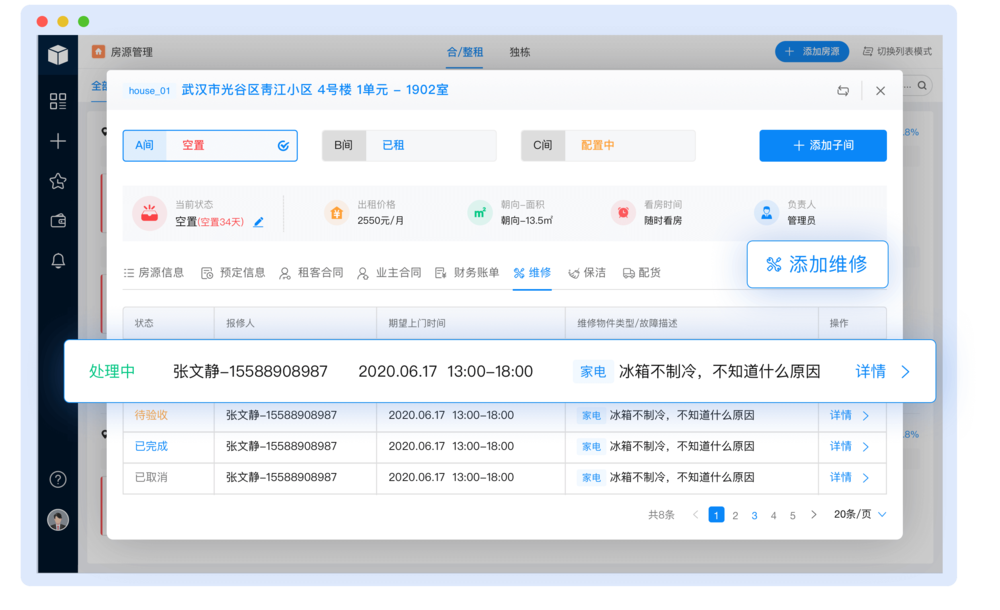This screenshot has height=610, width=1000.
Task: Open 详情 of the 待验收 row
Action: (x=841, y=415)
